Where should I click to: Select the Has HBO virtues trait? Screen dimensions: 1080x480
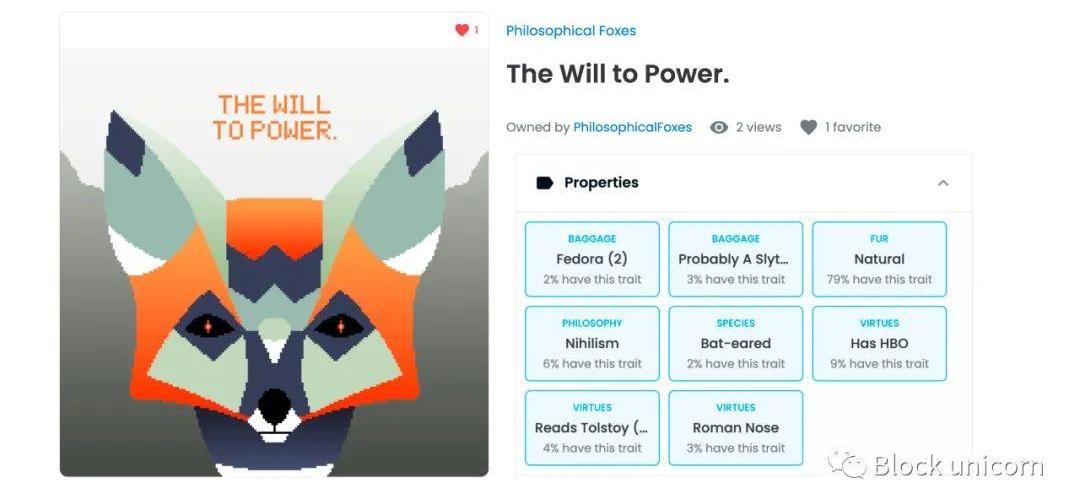880,344
